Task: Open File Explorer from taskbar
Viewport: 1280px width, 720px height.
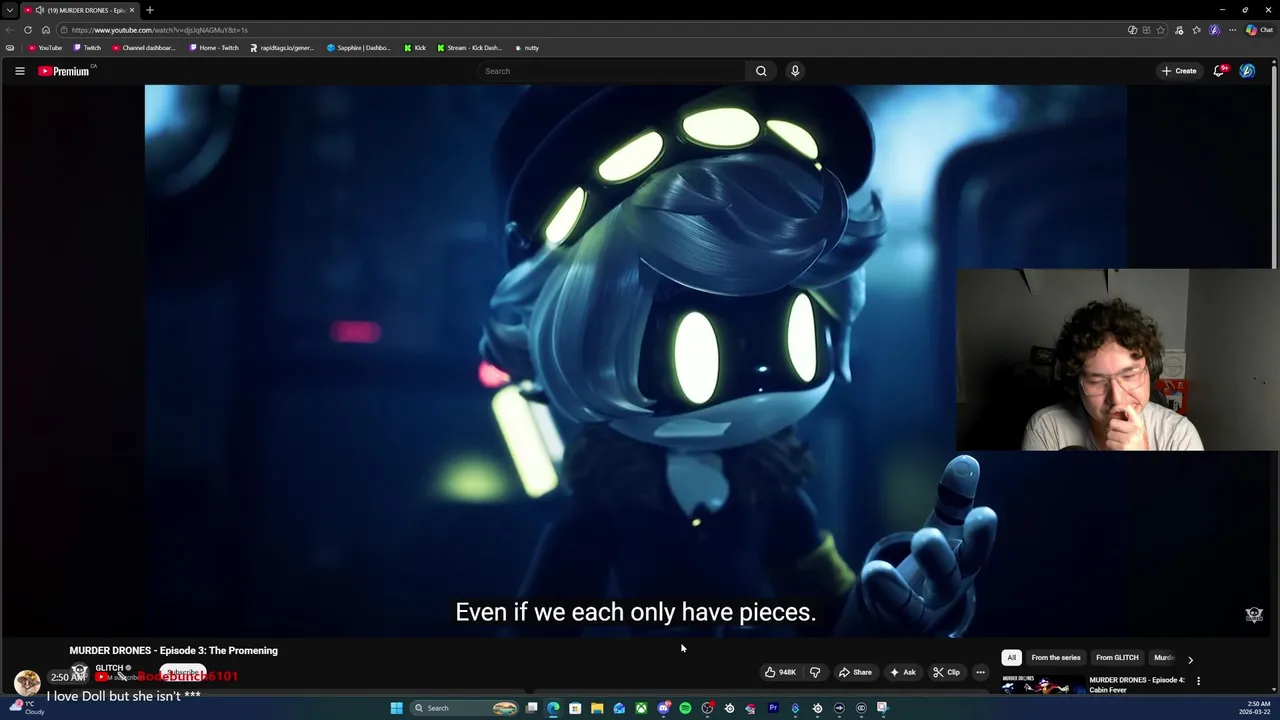Action: [597, 708]
